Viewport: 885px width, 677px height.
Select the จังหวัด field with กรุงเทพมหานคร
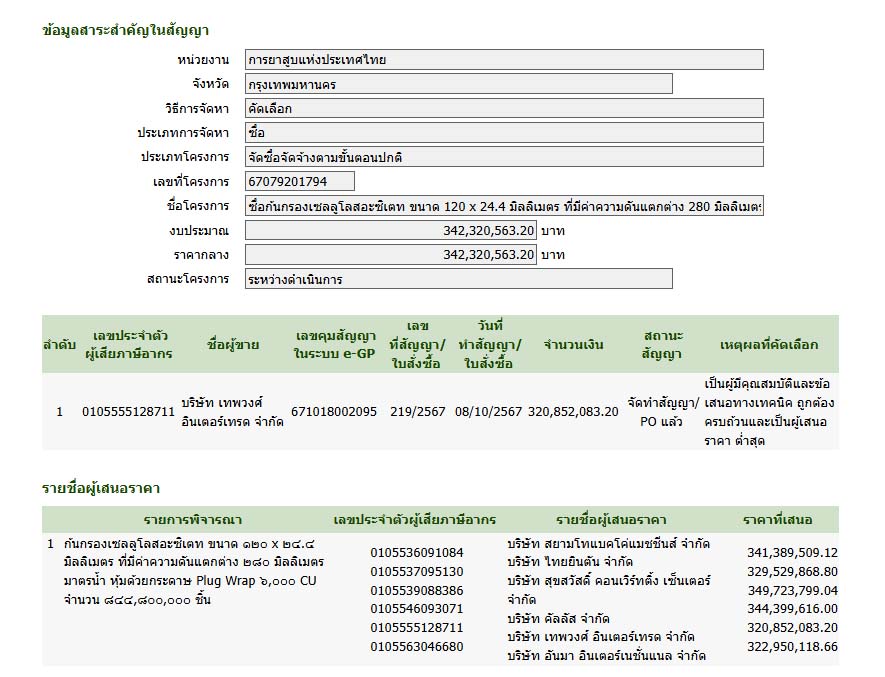click(x=458, y=84)
